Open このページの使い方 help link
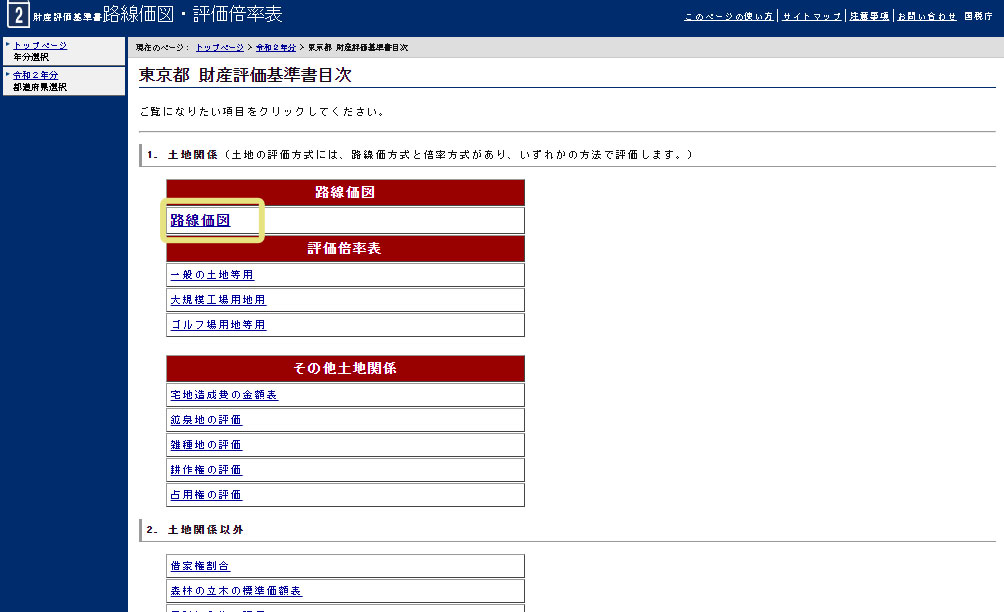1004x612 pixels. click(728, 17)
